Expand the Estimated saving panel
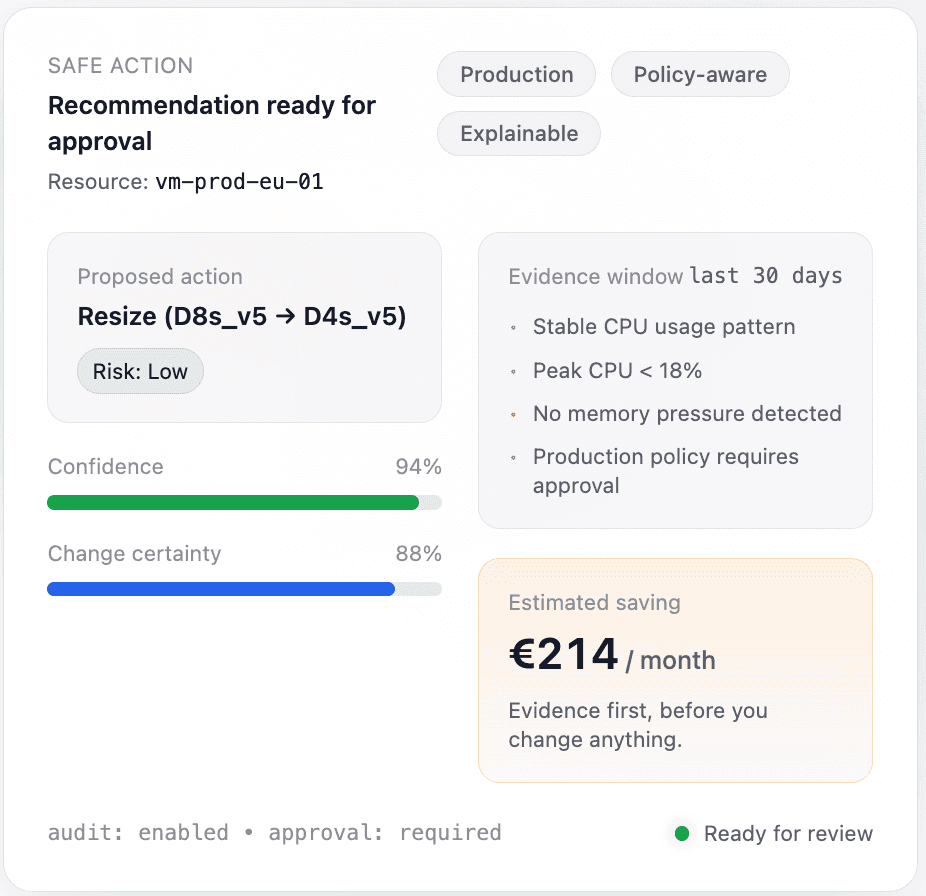This screenshot has height=896, width=926. tap(676, 670)
